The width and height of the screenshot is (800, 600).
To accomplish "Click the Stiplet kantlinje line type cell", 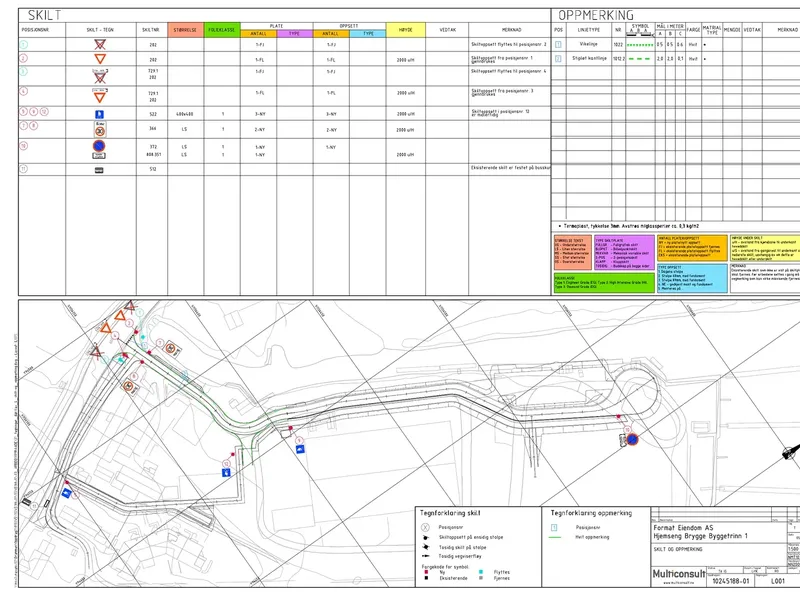I will point(589,59).
